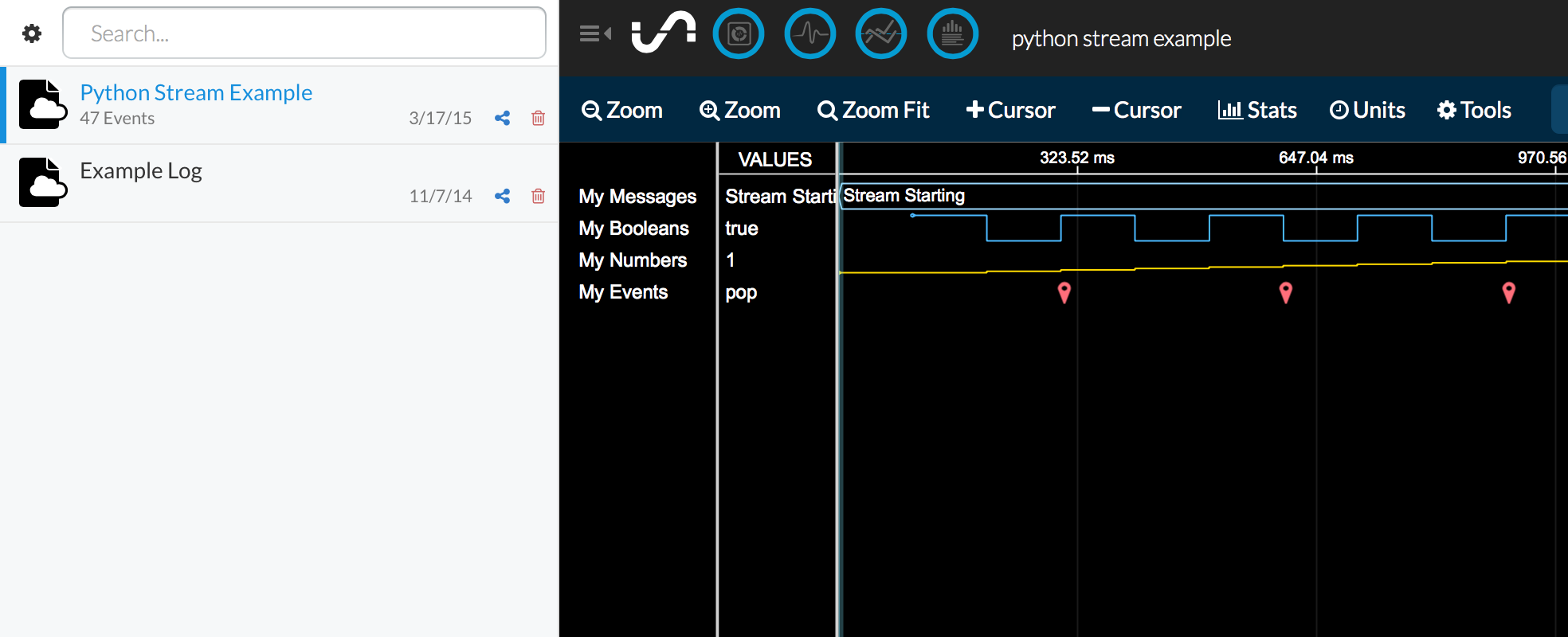Open the Units dropdown

pos(1367,110)
